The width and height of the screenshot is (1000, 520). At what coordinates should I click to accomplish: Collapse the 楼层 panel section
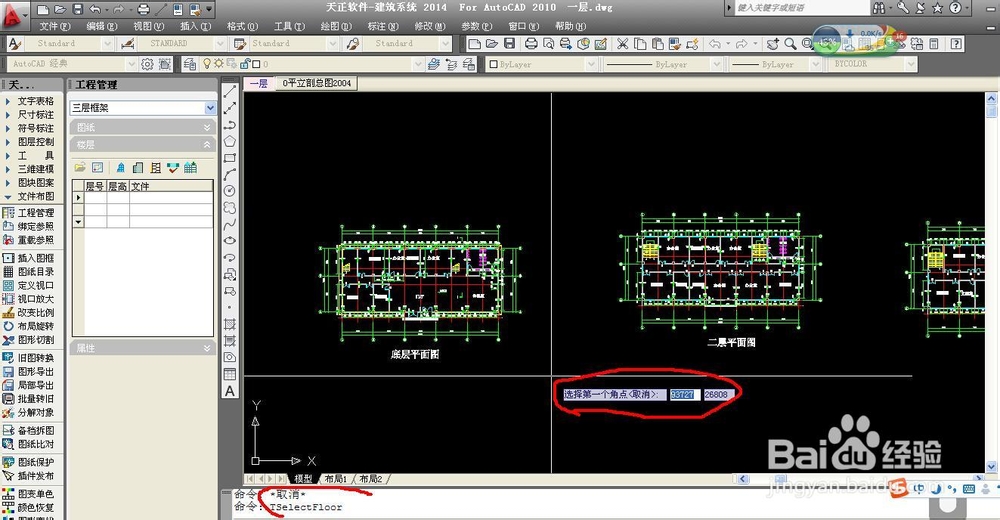click(x=207, y=145)
